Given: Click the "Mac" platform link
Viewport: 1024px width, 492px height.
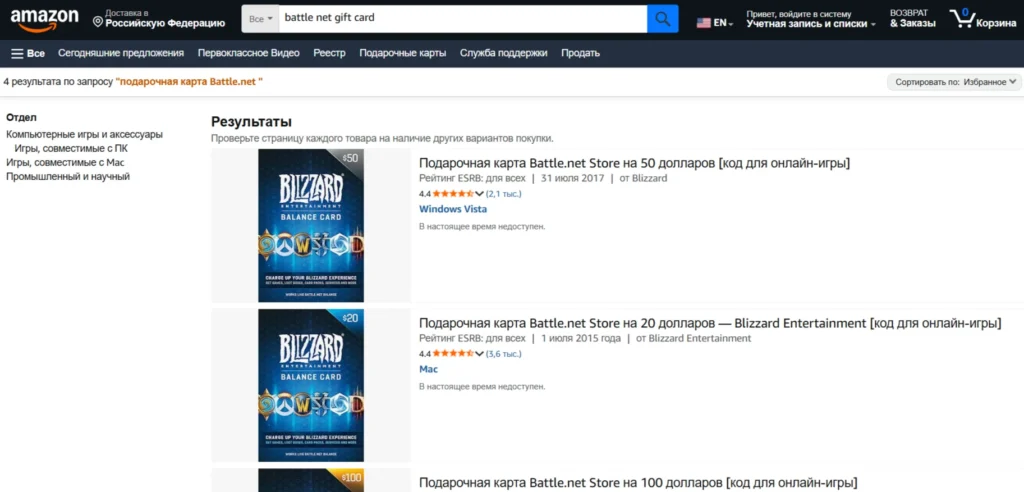Looking at the screenshot, I should pos(428,369).
